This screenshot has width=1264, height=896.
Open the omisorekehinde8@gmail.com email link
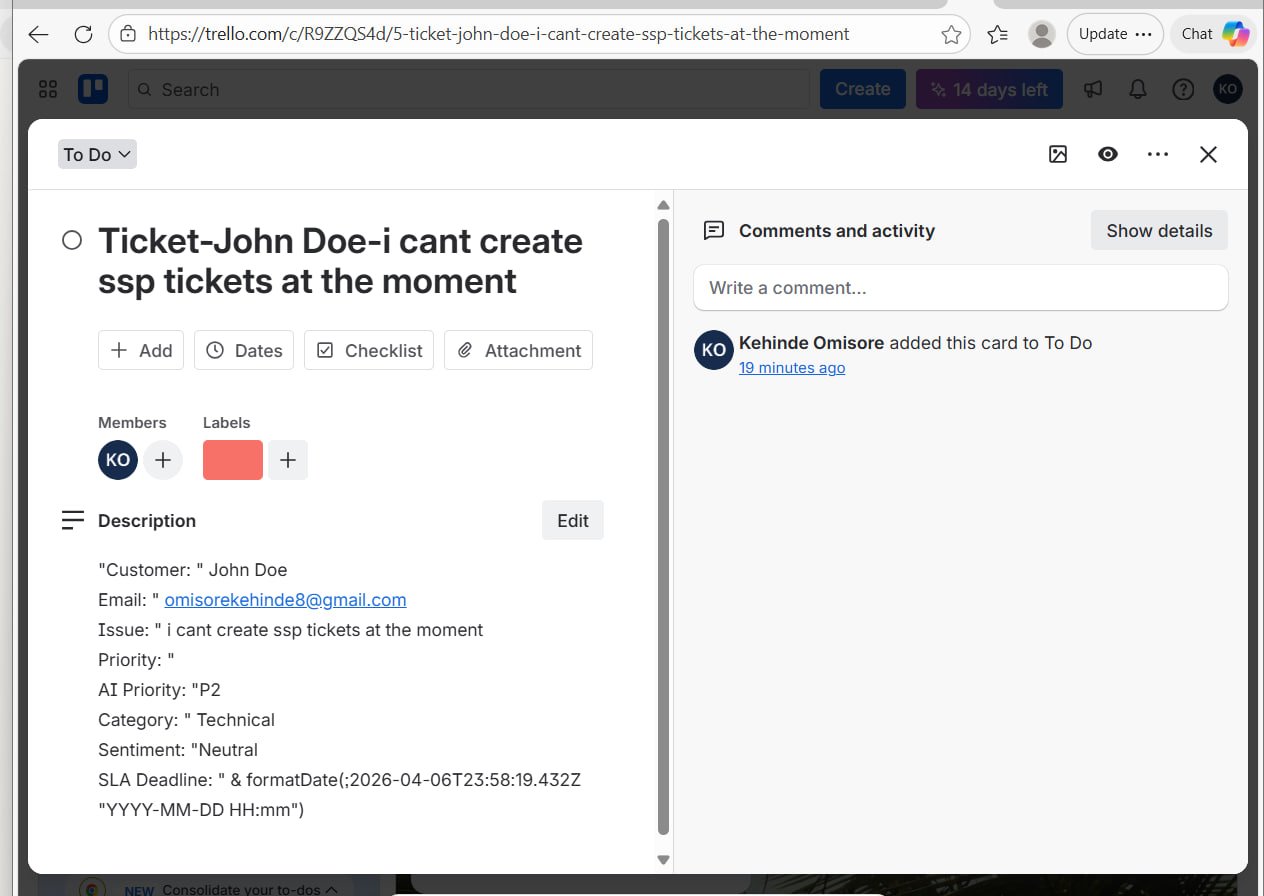[x=285, y=600]
